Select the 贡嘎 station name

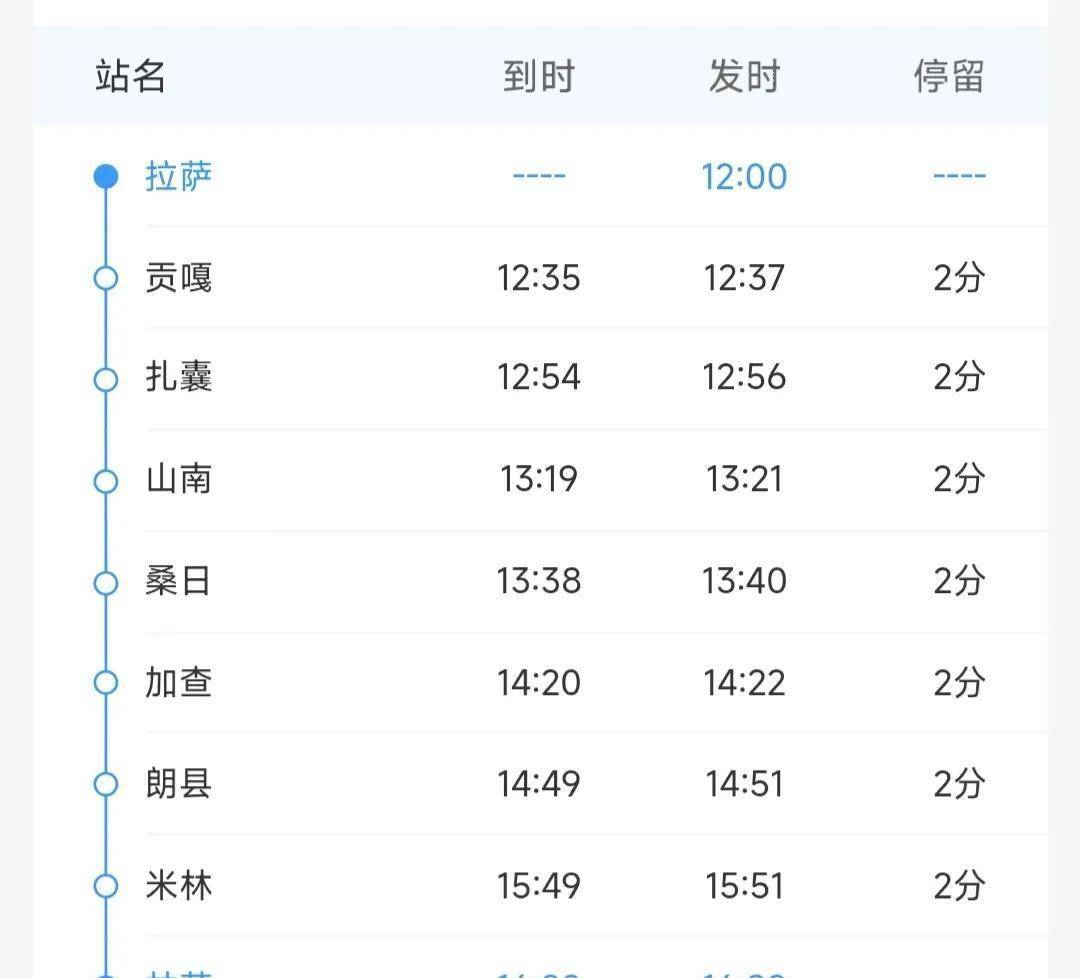pos(179,278)
